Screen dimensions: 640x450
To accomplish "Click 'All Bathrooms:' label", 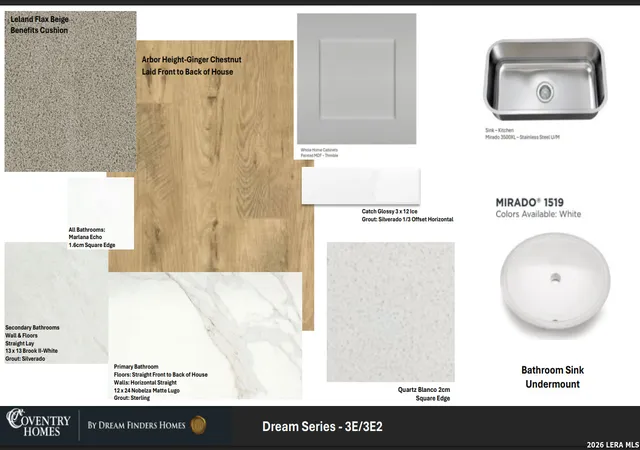I will coord(87,230).
